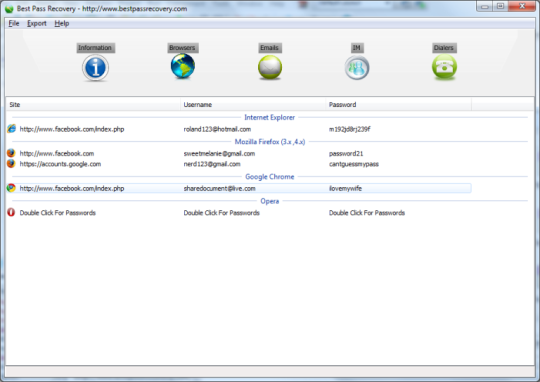
Task: Click the Firefox icon beside www.facebook.com row
Action: point(11,153)
